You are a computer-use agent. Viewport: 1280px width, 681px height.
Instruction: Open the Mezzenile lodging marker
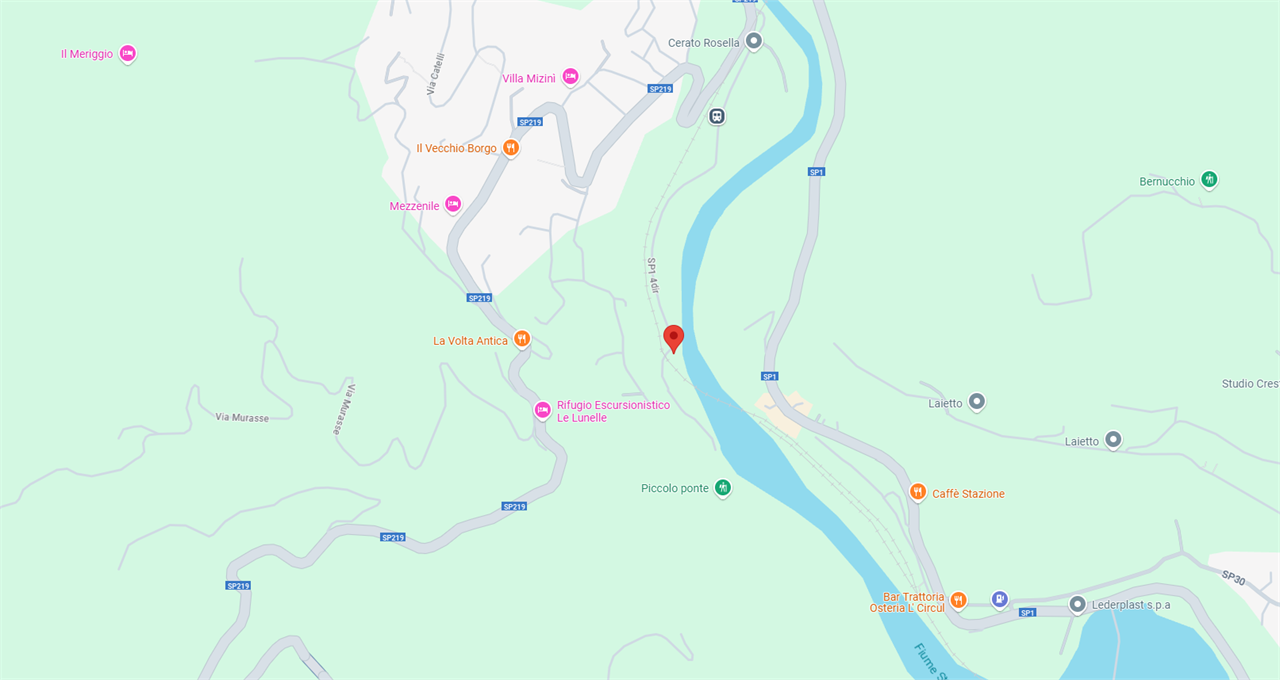(452, 205)
